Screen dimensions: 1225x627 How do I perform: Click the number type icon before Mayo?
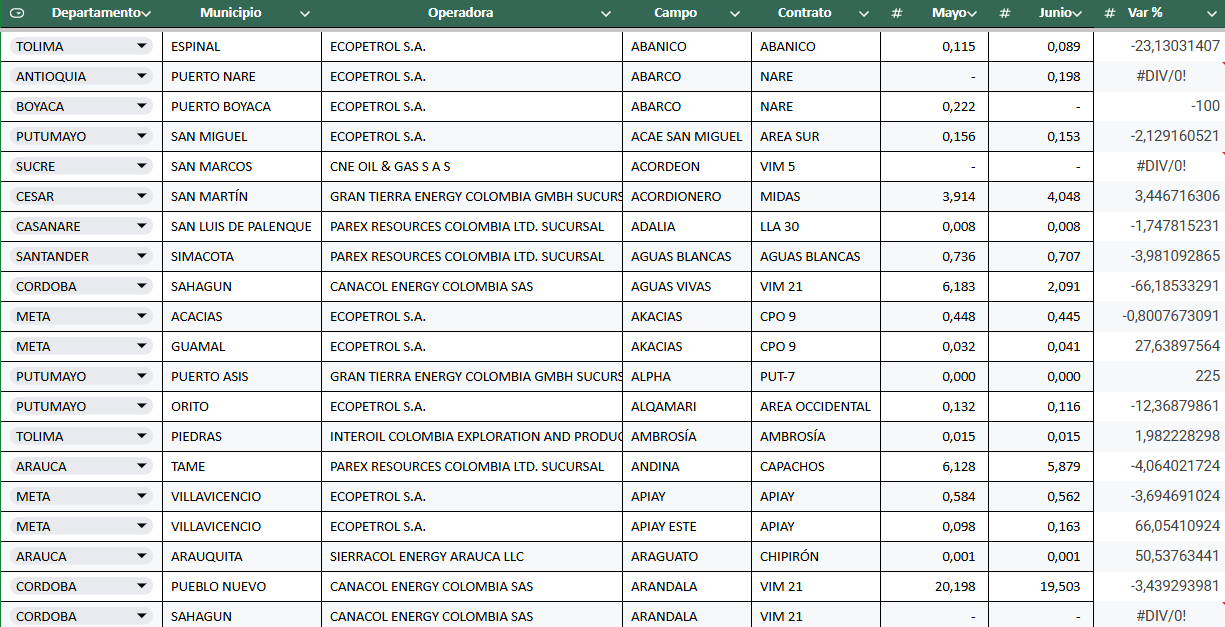897,13
